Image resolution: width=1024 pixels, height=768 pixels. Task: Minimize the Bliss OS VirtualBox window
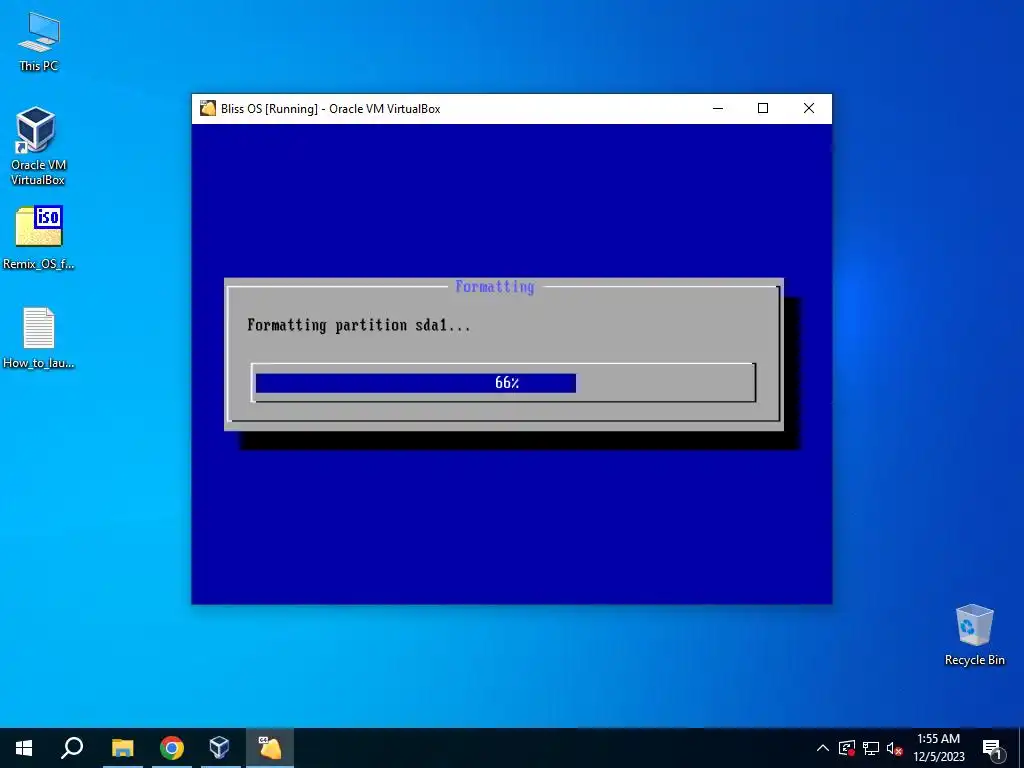point(718,108)
